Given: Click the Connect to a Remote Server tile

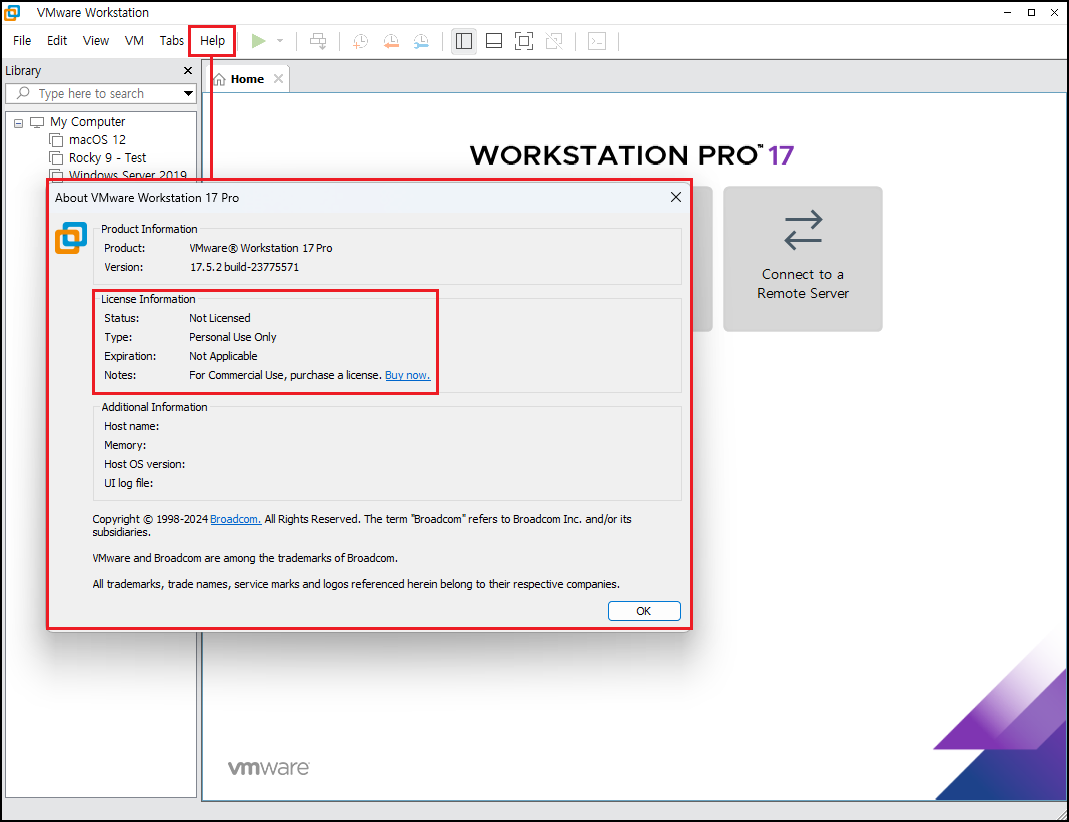Looking at the screenshot, I should click(803, 259).
